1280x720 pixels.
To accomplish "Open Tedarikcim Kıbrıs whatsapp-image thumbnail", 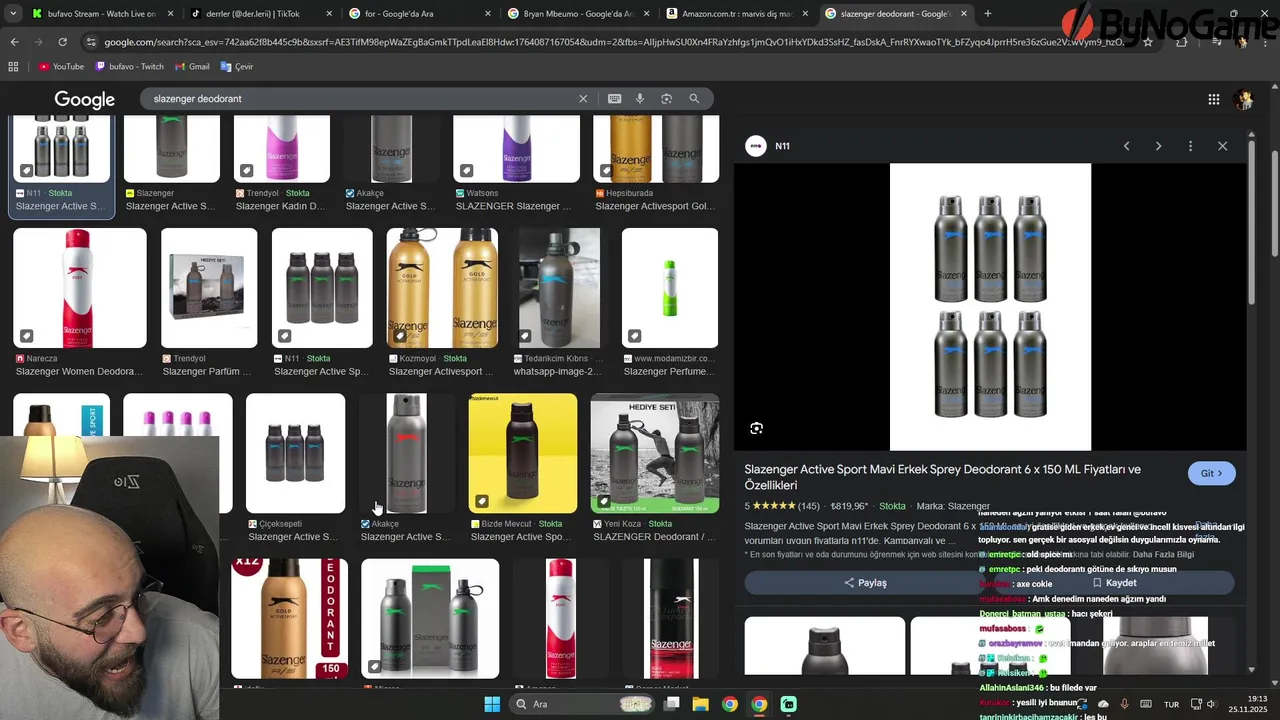I will click(x=559, y=288).
